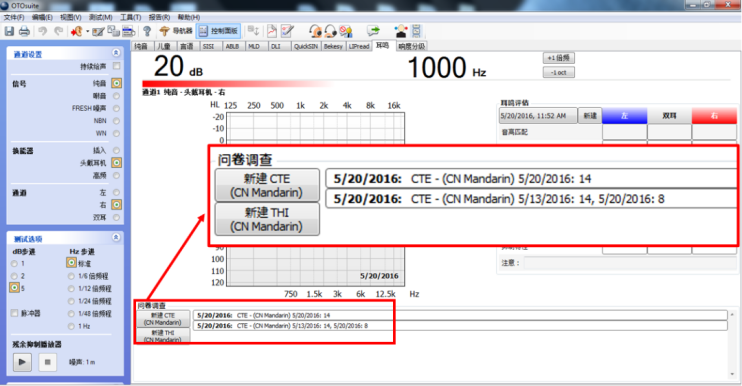This screenshot has width=742, height=386.
Task: Select 插入 transducer radio button
Action: tap(116, 150)
